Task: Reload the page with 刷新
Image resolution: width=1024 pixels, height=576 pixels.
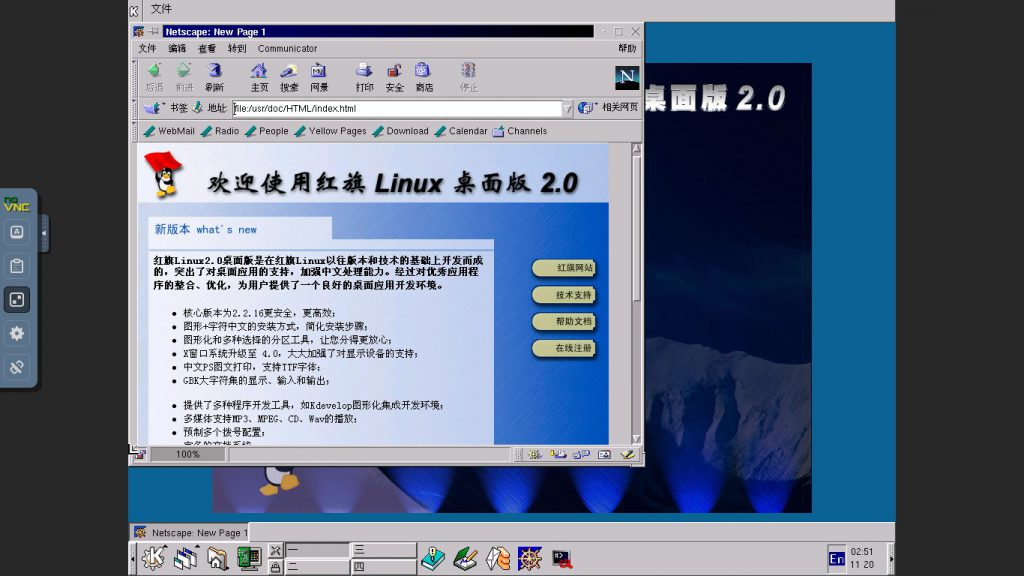Action: (214, 77)
